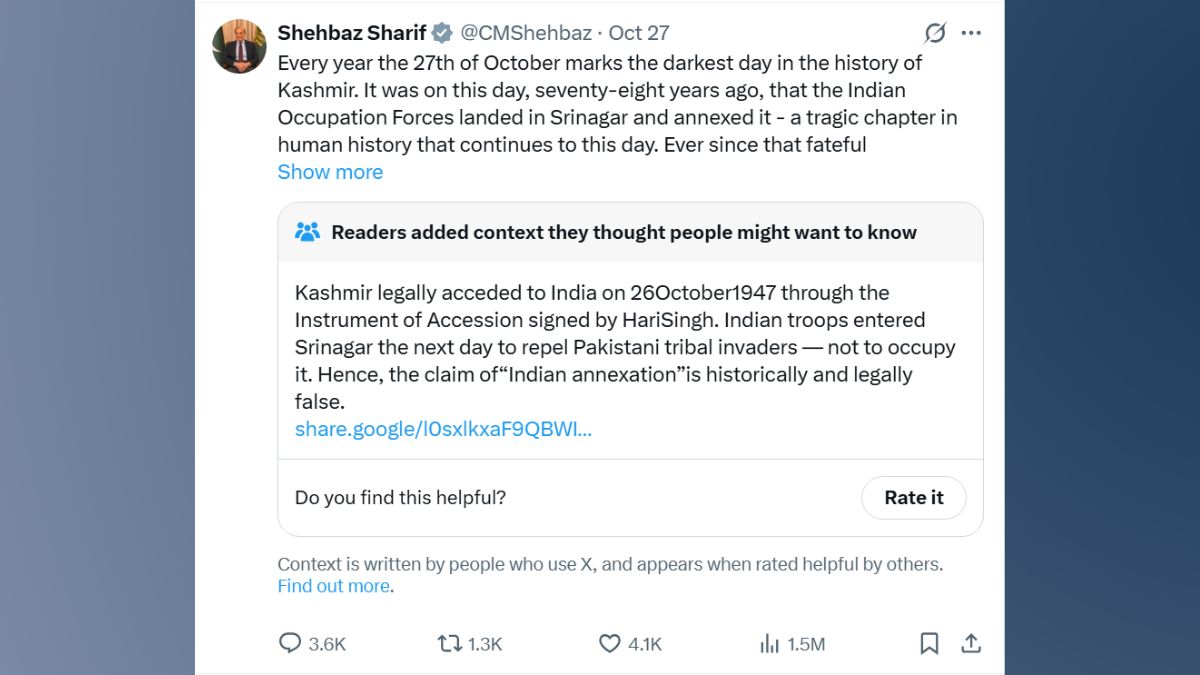Viewport: 1200px width, 675px height.
Task: Click the verified badge next to Shehbaz Sharif
Action: [x=440, y=32]
